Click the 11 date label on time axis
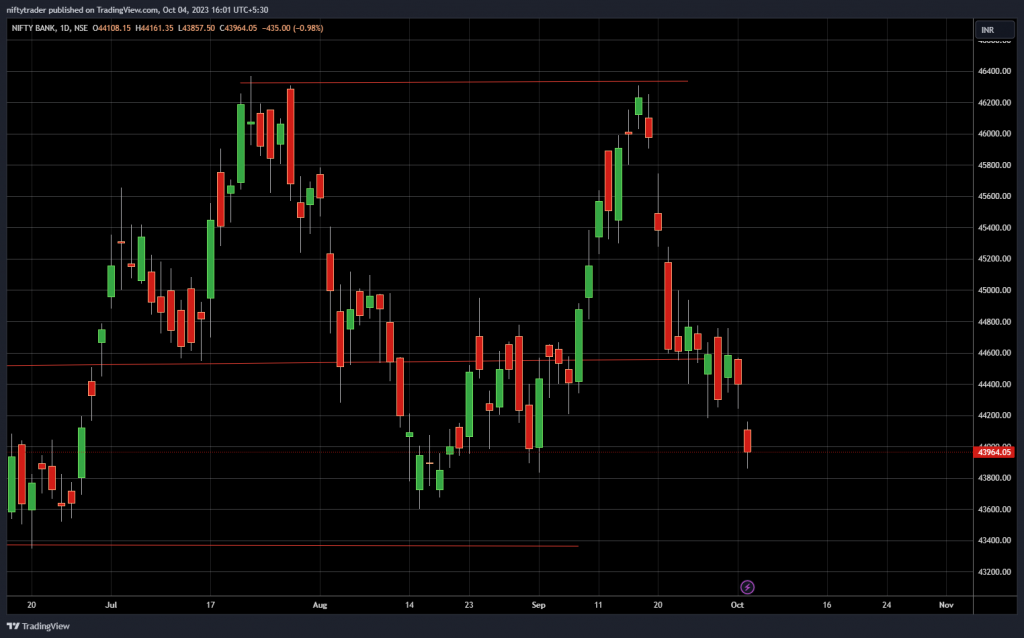 point(598,605)
